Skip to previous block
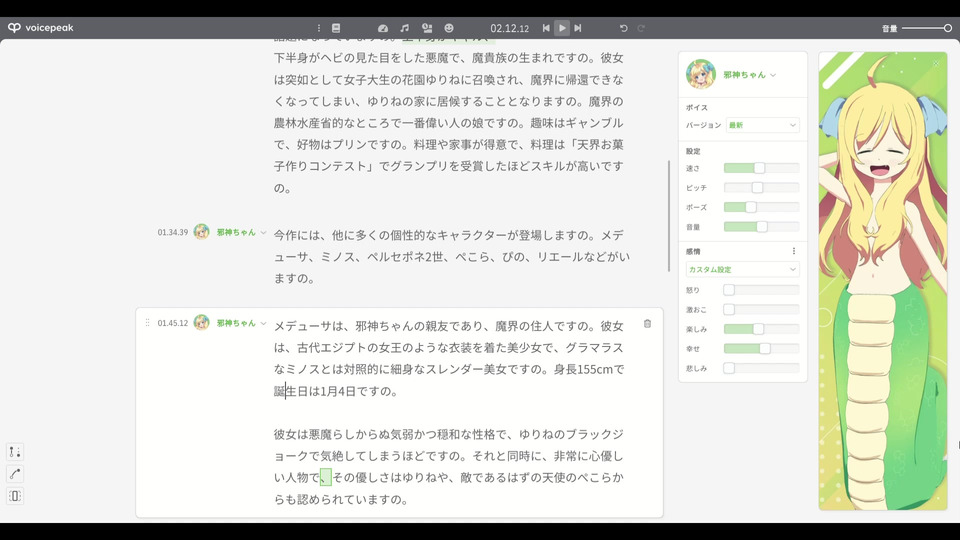Screen dimensions: 960x540 coord(546,28)
